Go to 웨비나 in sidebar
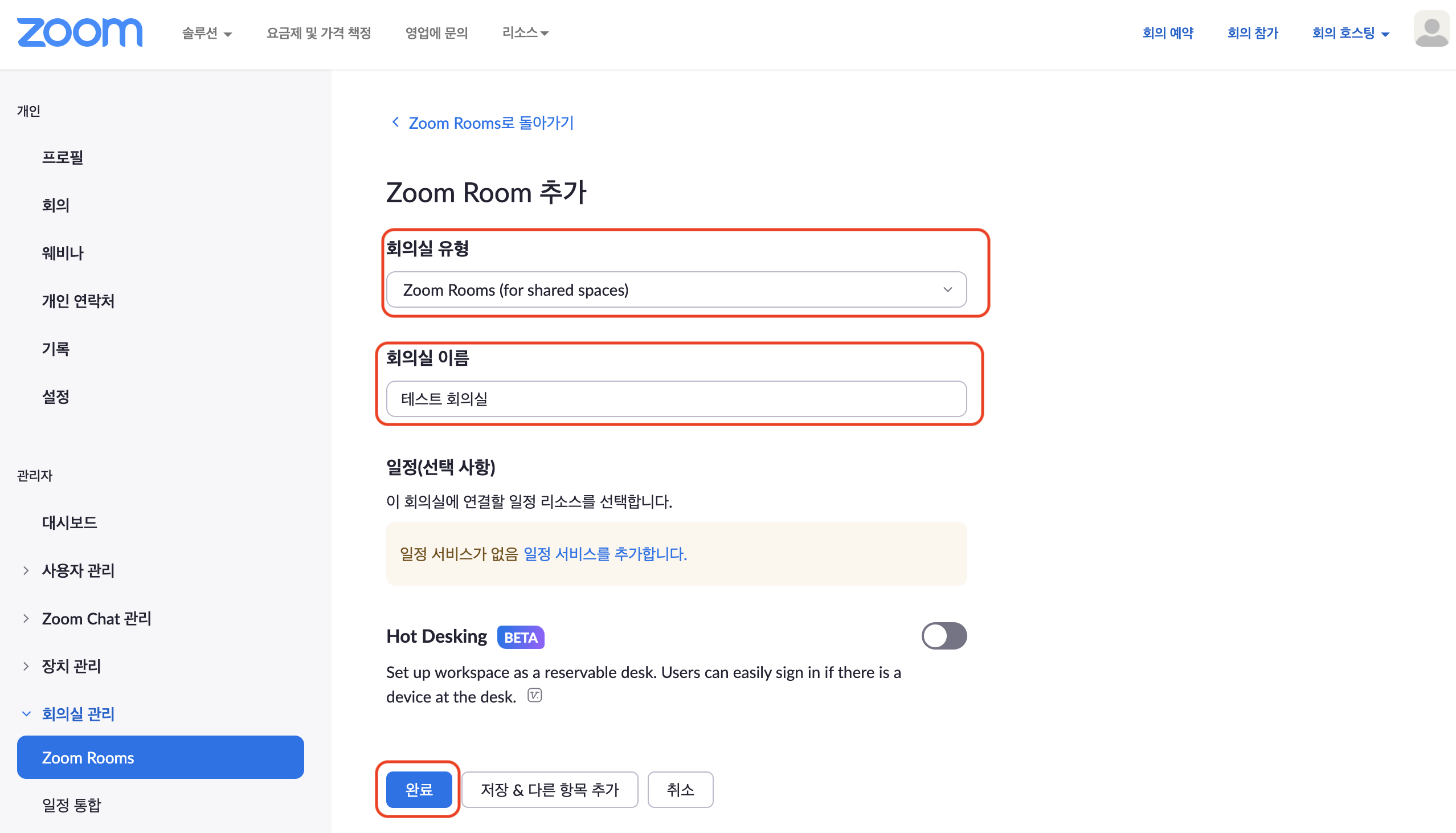1456x833 pixels. click(62, 253)
